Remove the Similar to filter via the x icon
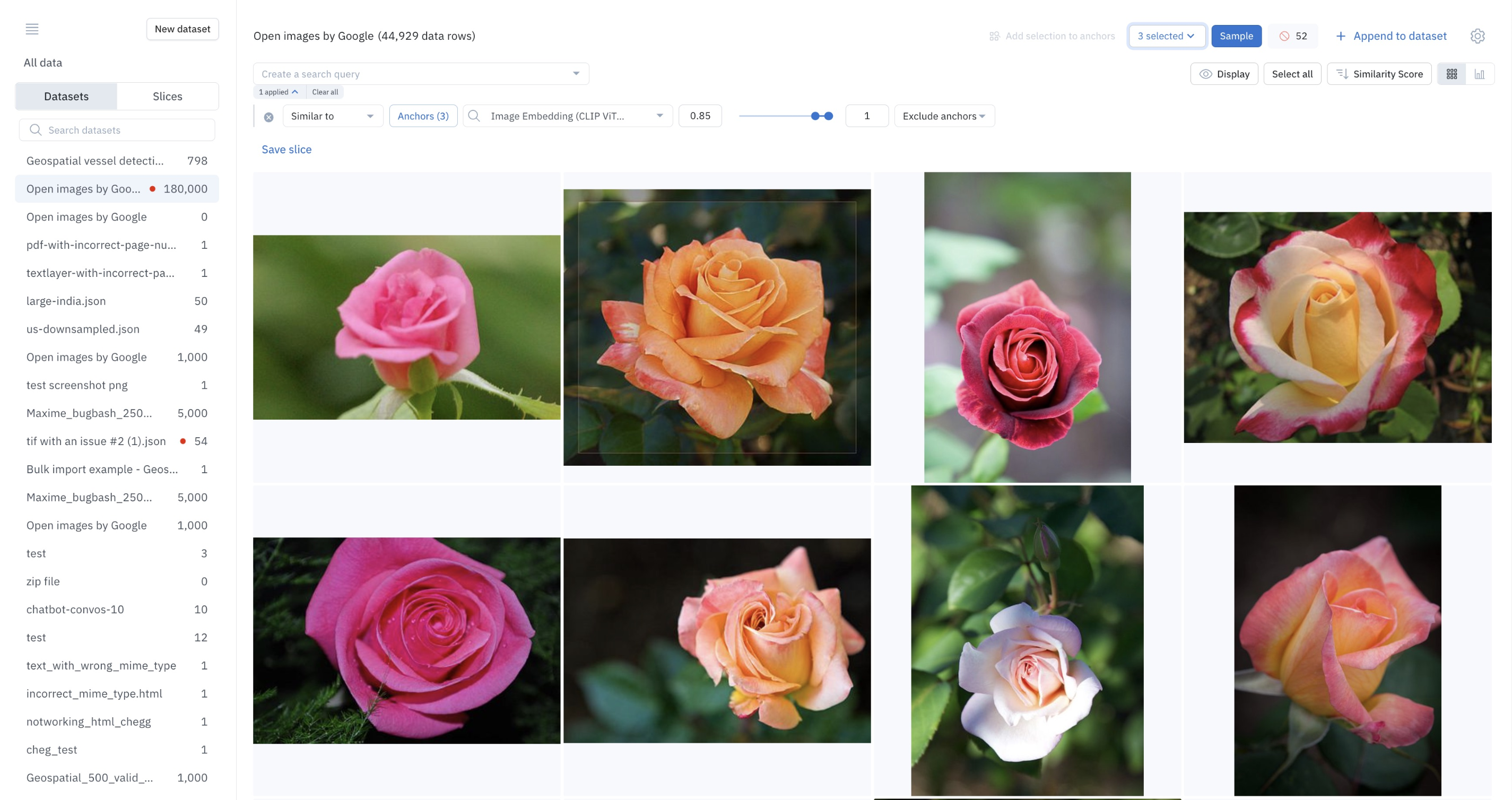 269,116
